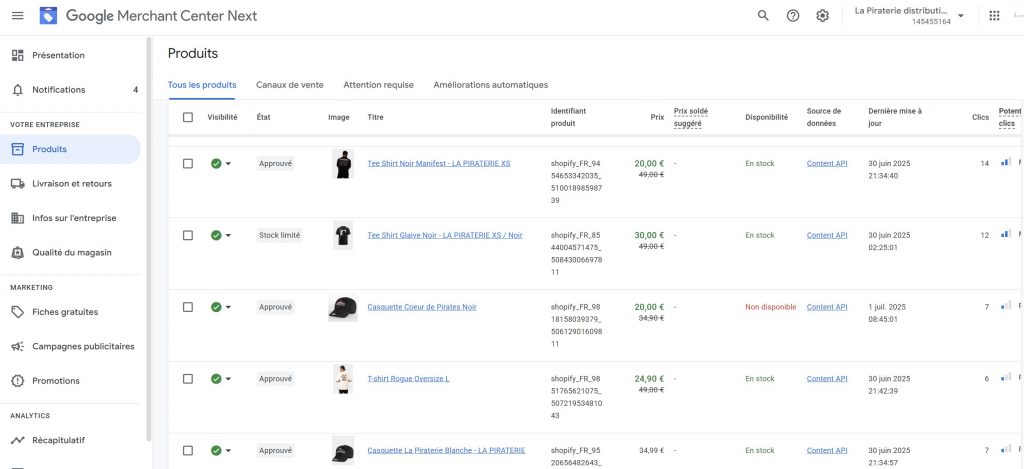Click green visibility check for Casquette Coeur de Pirates

tap(216, 307)
